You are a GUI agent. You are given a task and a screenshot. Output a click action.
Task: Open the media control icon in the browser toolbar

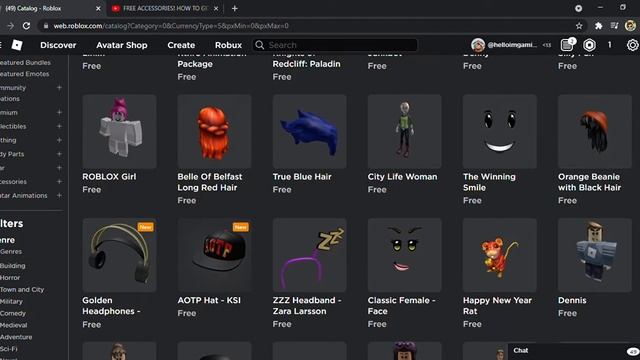click(x=614, y=26)
